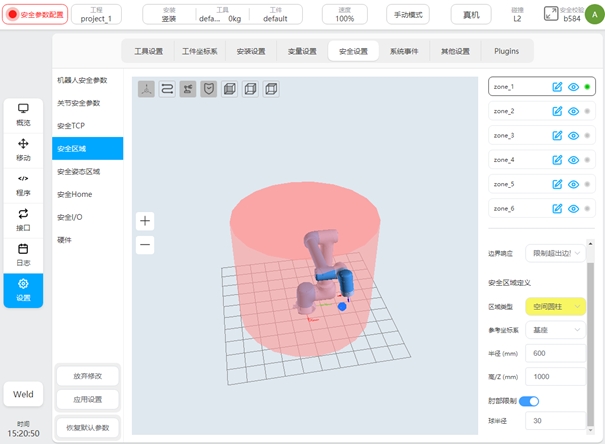Image resolution: width=605 pixels, height=444 pixels.
Task: Open the edit icon for zone_4
Action: point(557,160)
